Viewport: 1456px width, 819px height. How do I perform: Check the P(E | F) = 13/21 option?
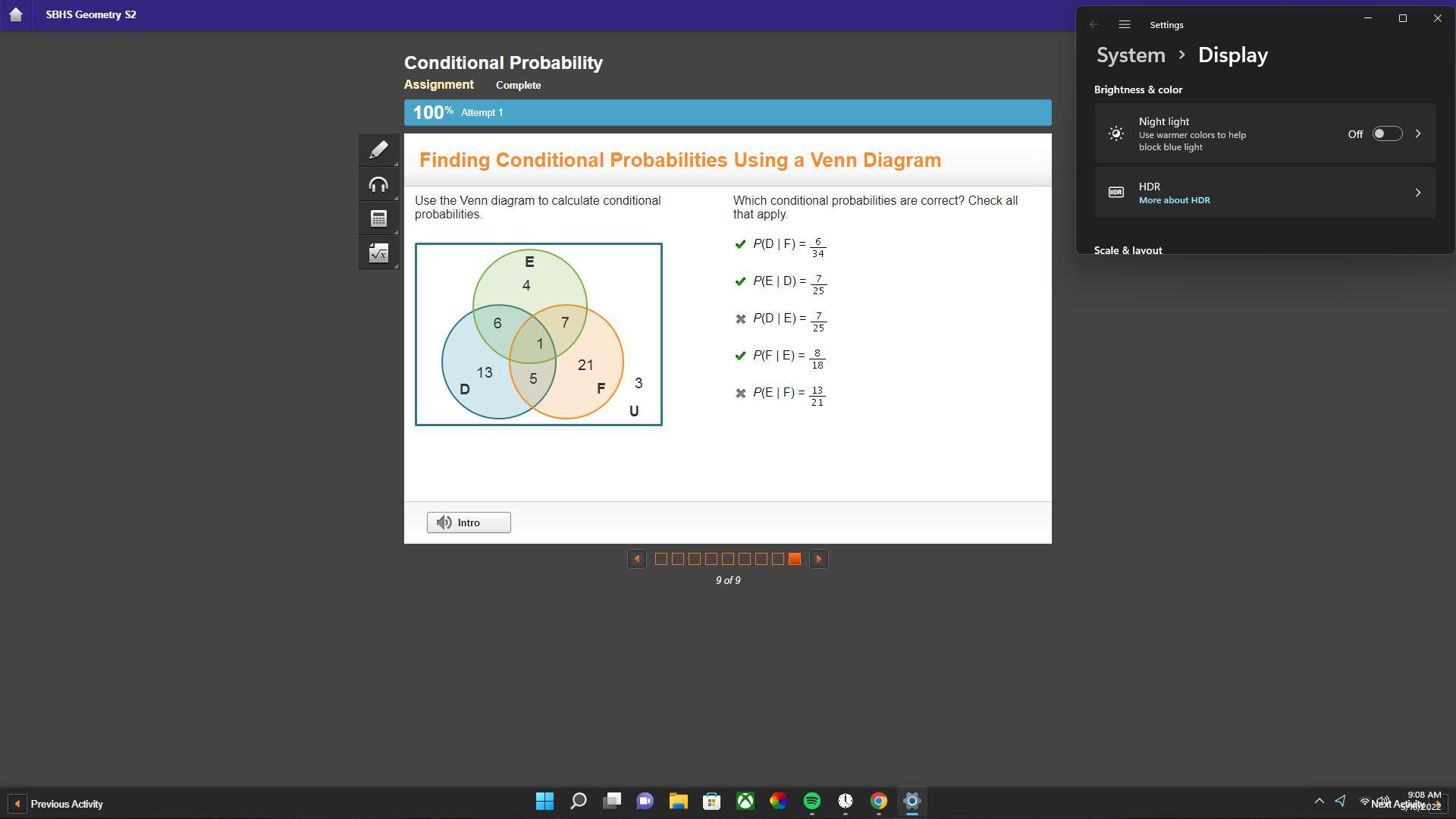click(x=740, y=394)
